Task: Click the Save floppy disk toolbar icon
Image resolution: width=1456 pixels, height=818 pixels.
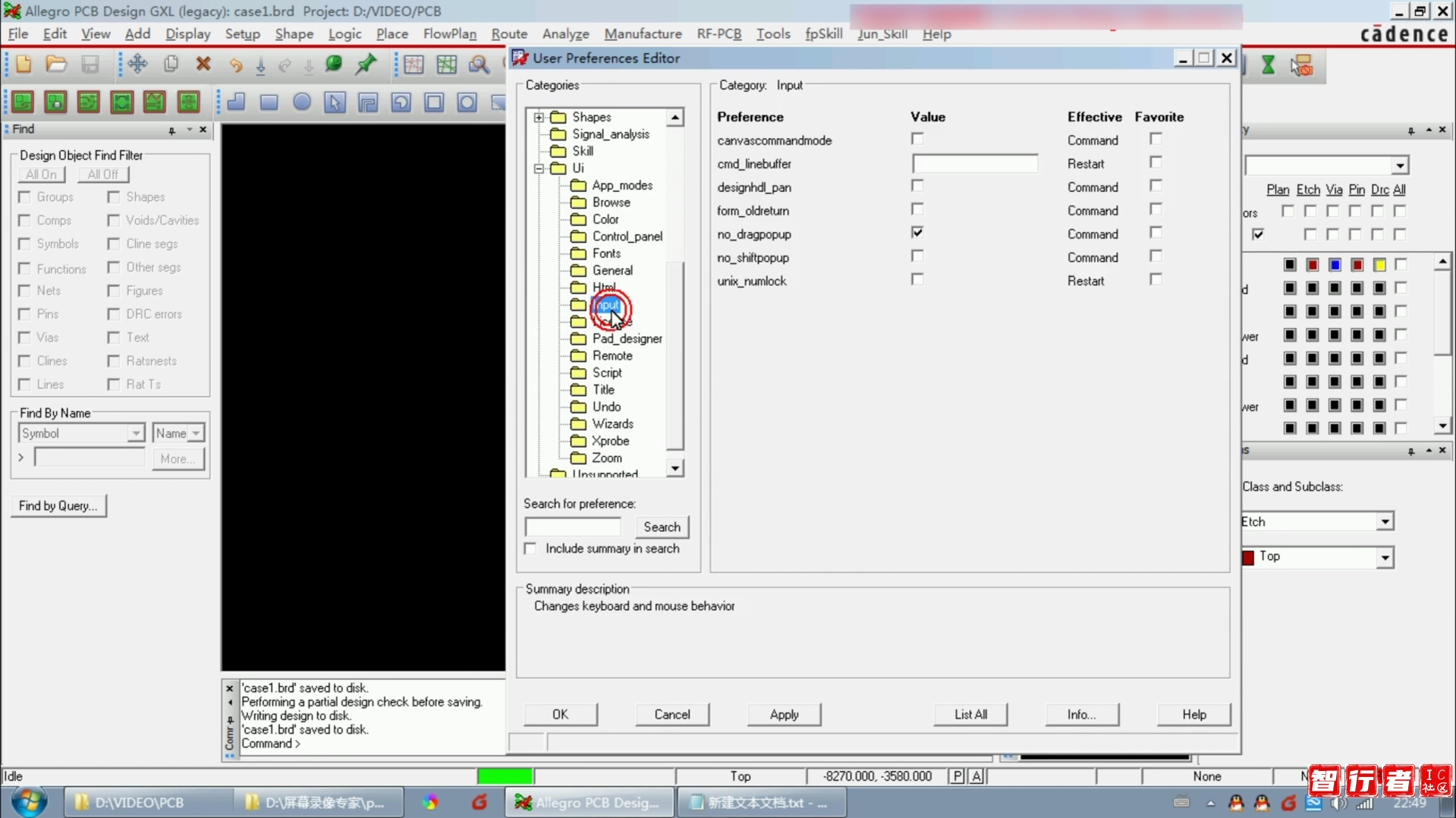Action: [90, 64]
